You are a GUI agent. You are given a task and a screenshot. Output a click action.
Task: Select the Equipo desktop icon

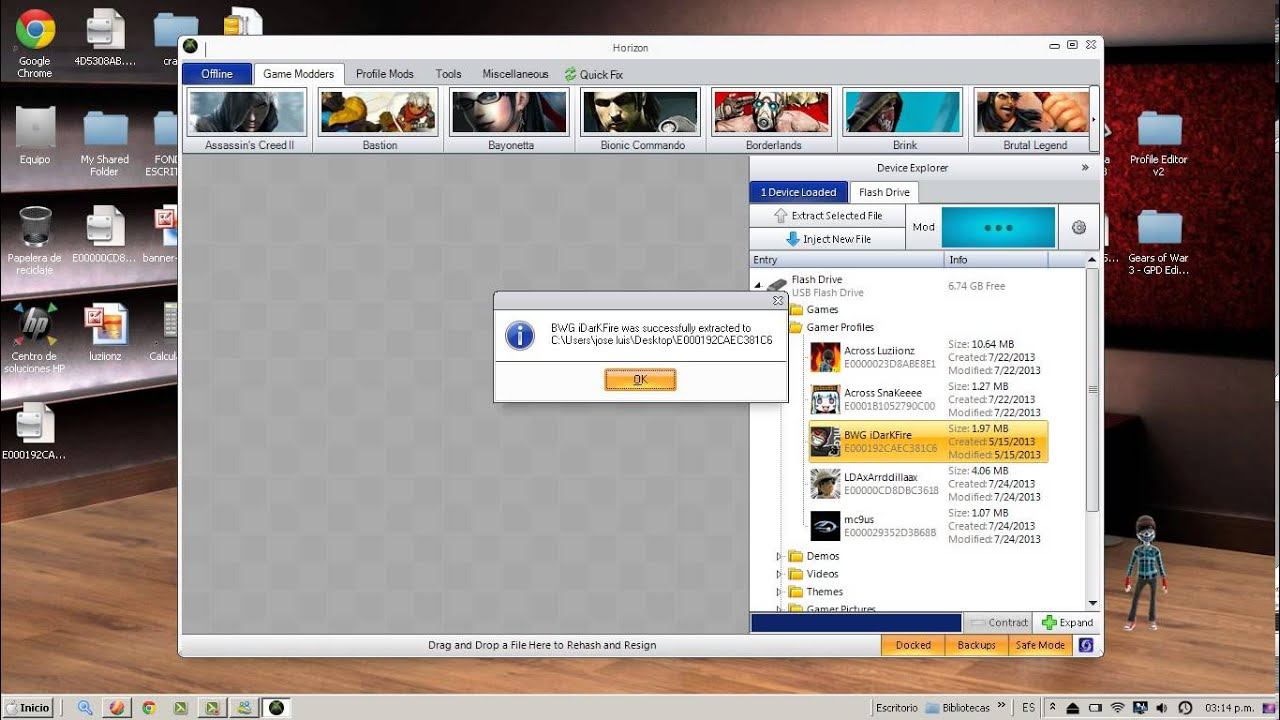(x=35, y=135)
